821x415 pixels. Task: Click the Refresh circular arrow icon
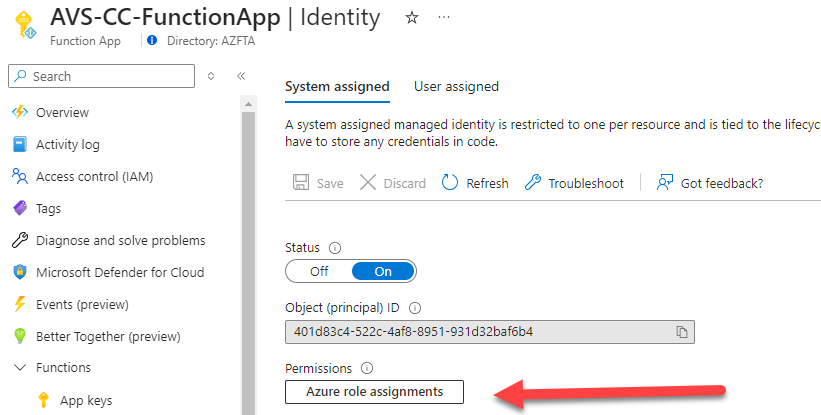(x=449, y=183)
